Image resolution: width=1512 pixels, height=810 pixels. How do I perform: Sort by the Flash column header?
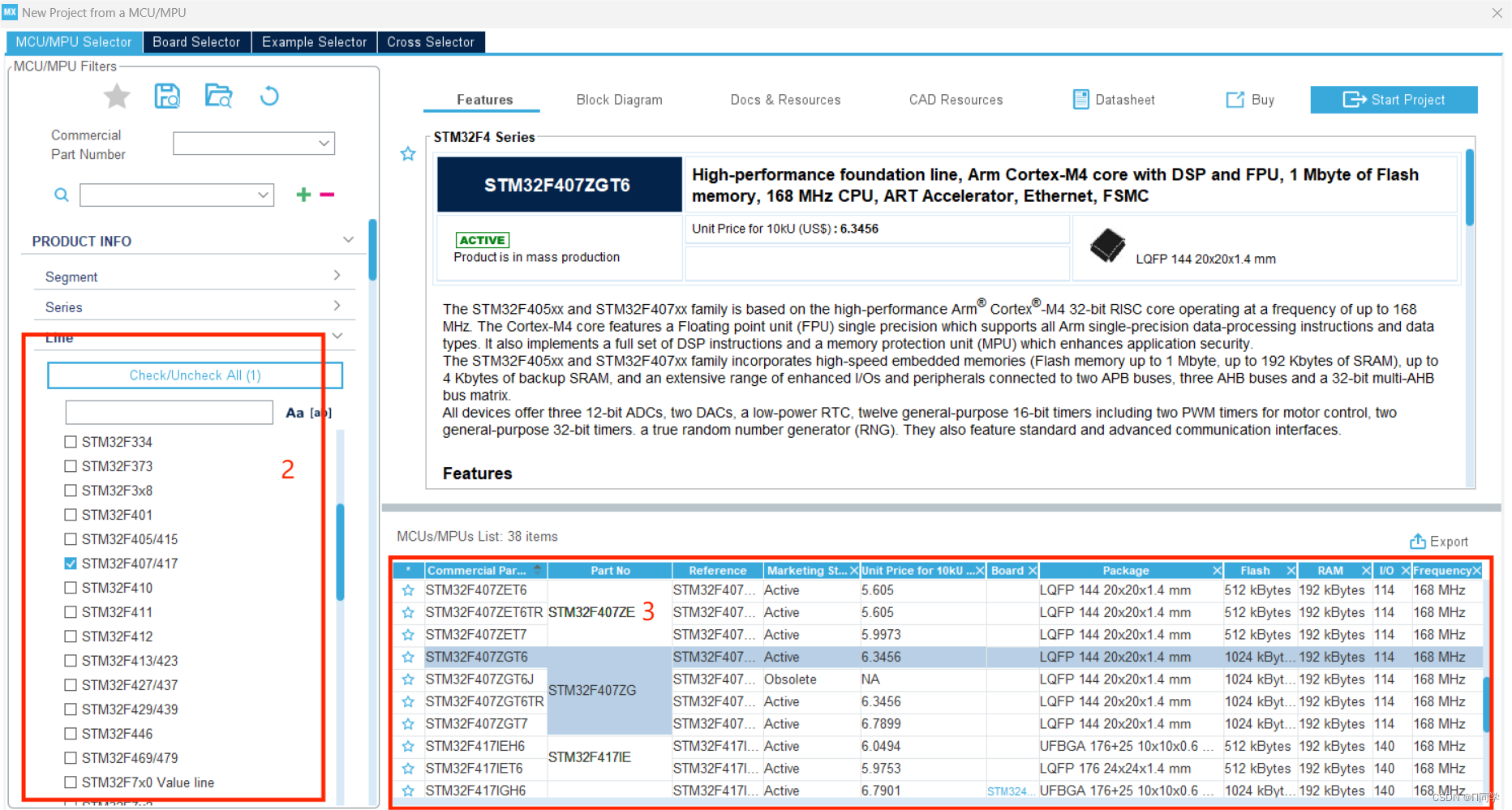click(x=1254, y=571)
